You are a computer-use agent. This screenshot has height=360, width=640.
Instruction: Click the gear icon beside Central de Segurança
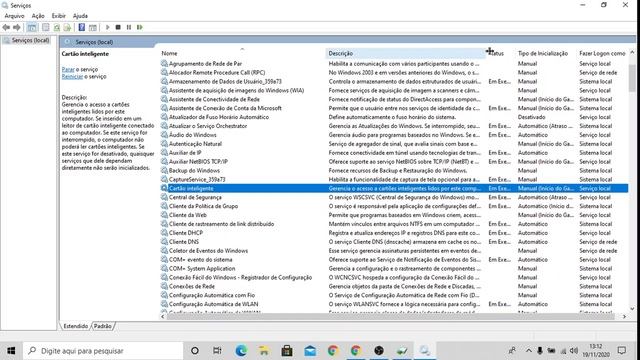(x=164, y=197)
